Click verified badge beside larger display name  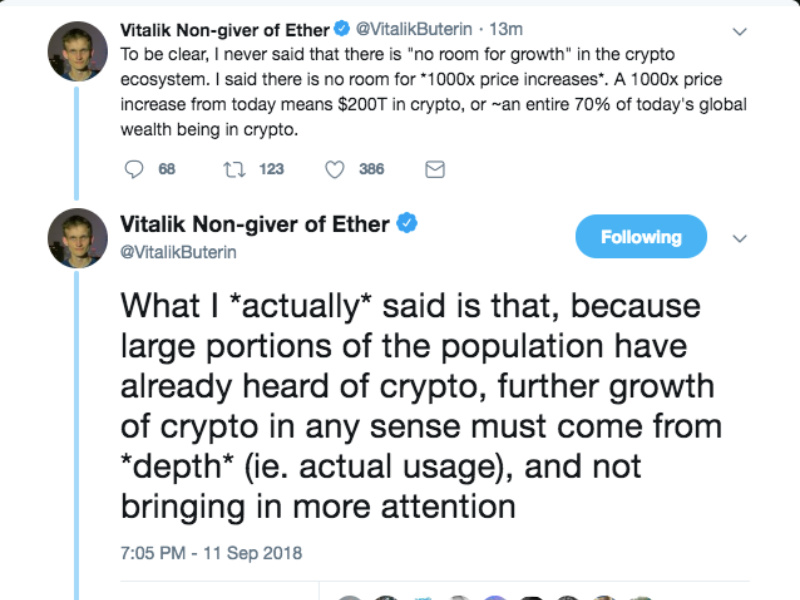407,223
